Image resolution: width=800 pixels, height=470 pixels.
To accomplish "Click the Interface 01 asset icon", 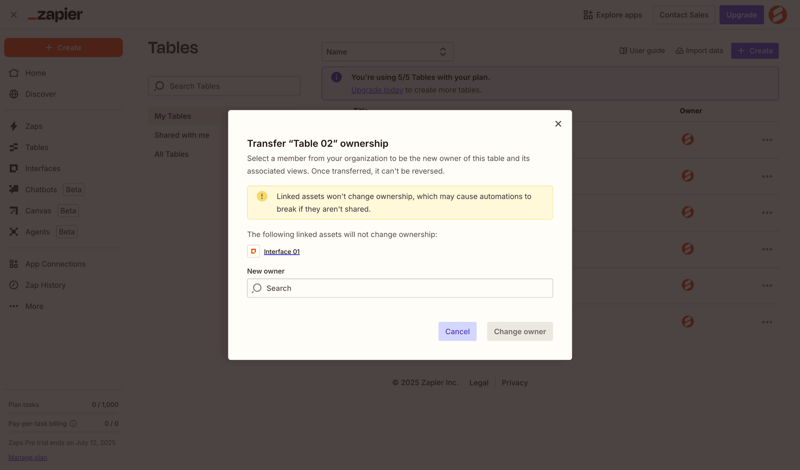I will pos(254,251).
